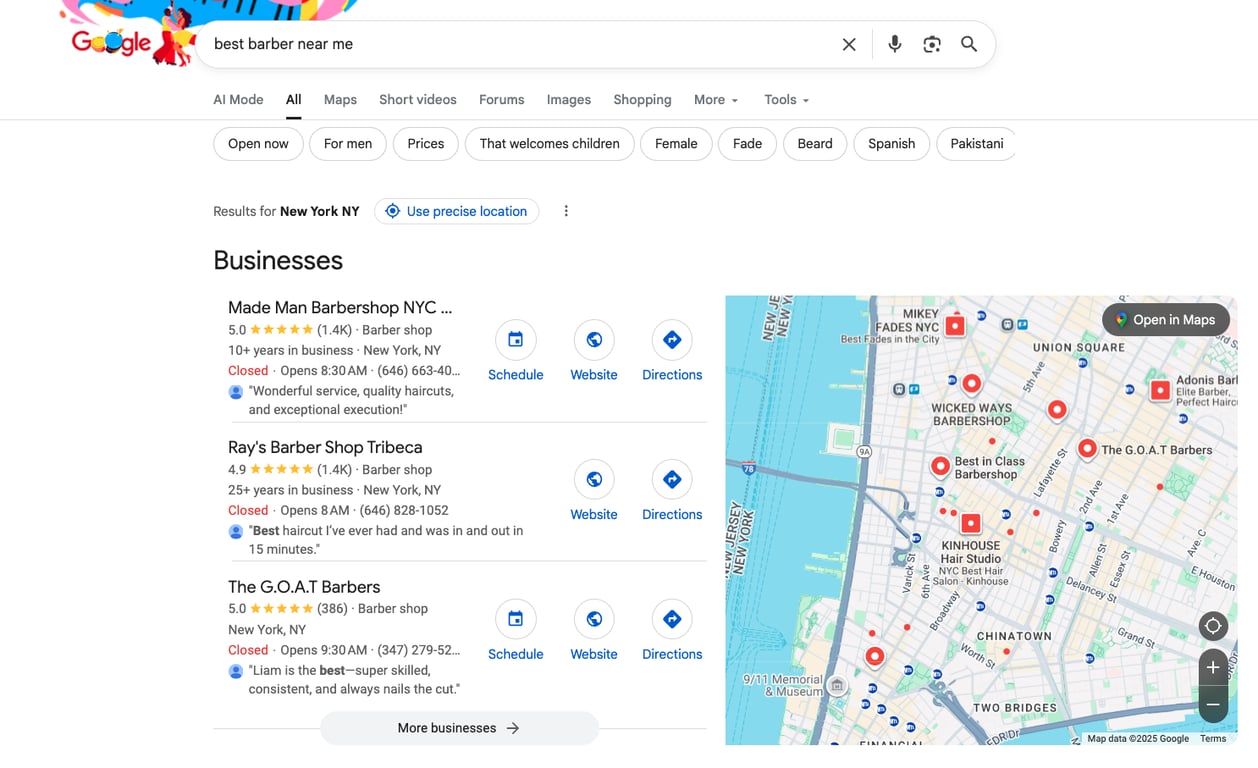The width and height of the screenshot is (1258, 768).
Task: Run the search with the magnifying glass icon
Action: pos(968,44)
